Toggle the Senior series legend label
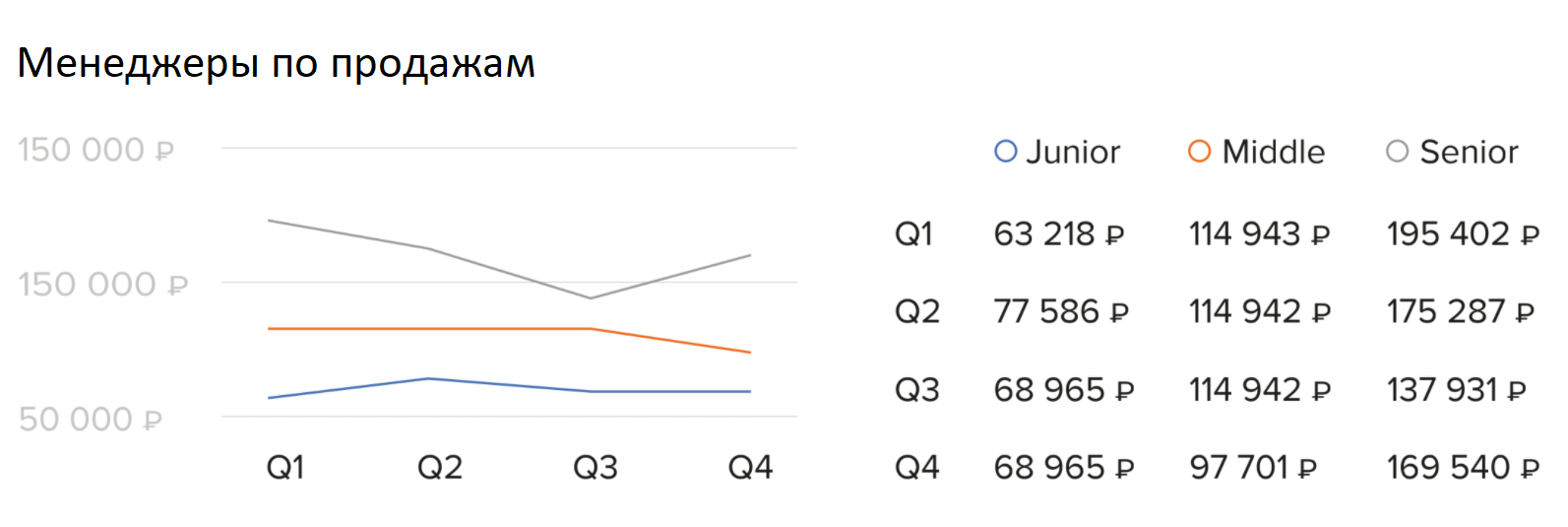This screenshot has width=1568, height=527. 1469,152
